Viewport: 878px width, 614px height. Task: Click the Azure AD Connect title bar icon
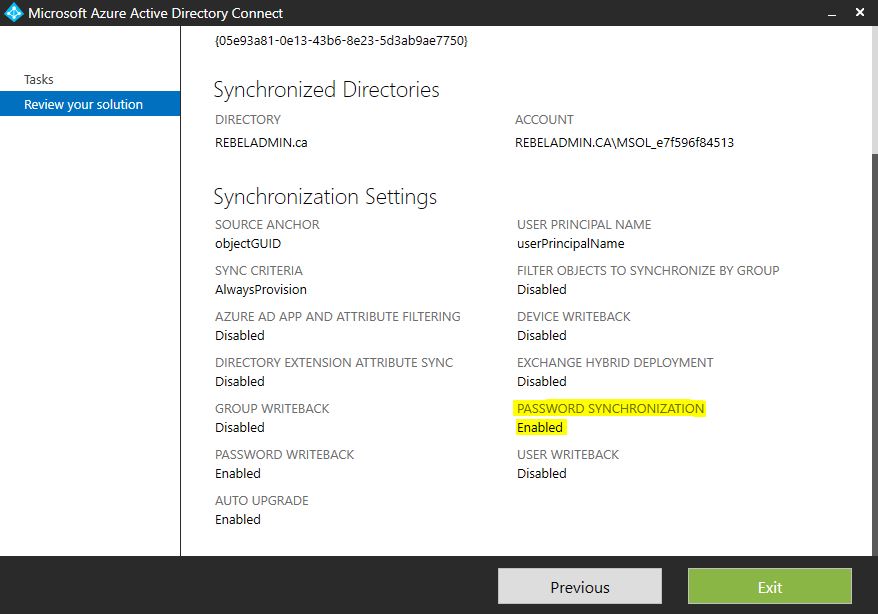coord(13,12)
